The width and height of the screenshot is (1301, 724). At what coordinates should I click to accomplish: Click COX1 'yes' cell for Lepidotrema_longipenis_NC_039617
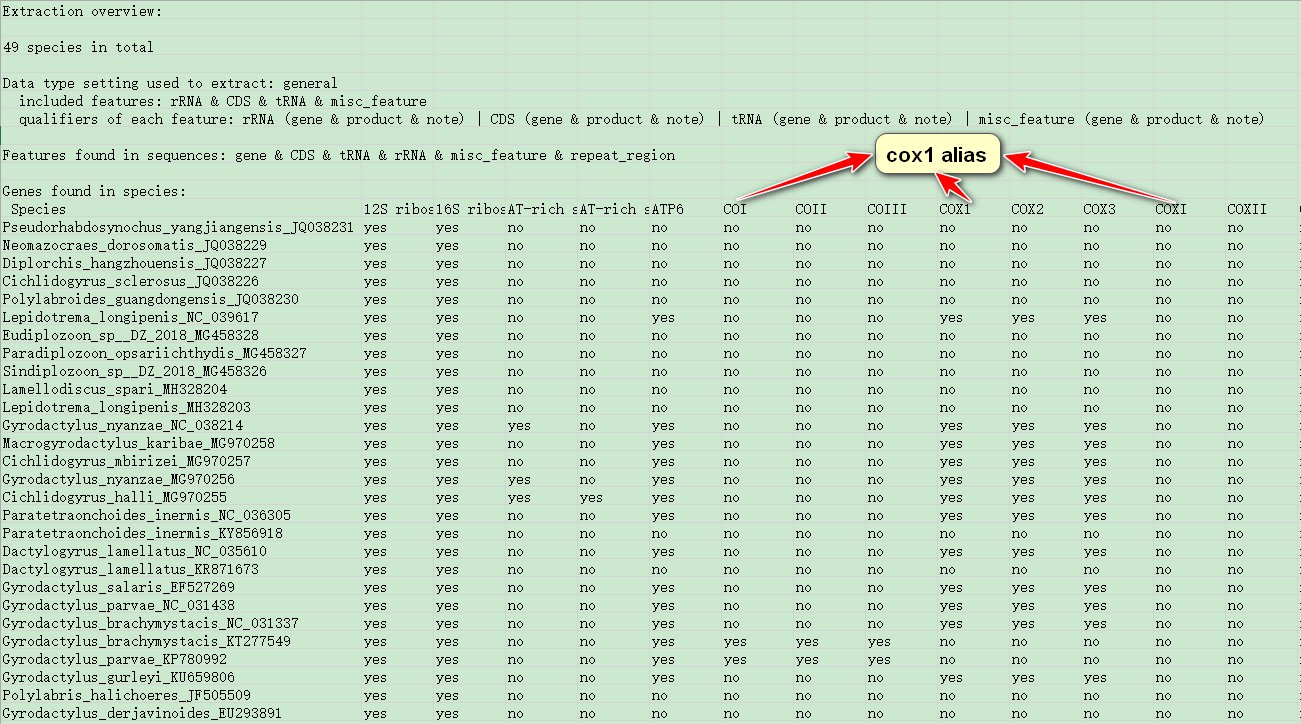(951, 318)
